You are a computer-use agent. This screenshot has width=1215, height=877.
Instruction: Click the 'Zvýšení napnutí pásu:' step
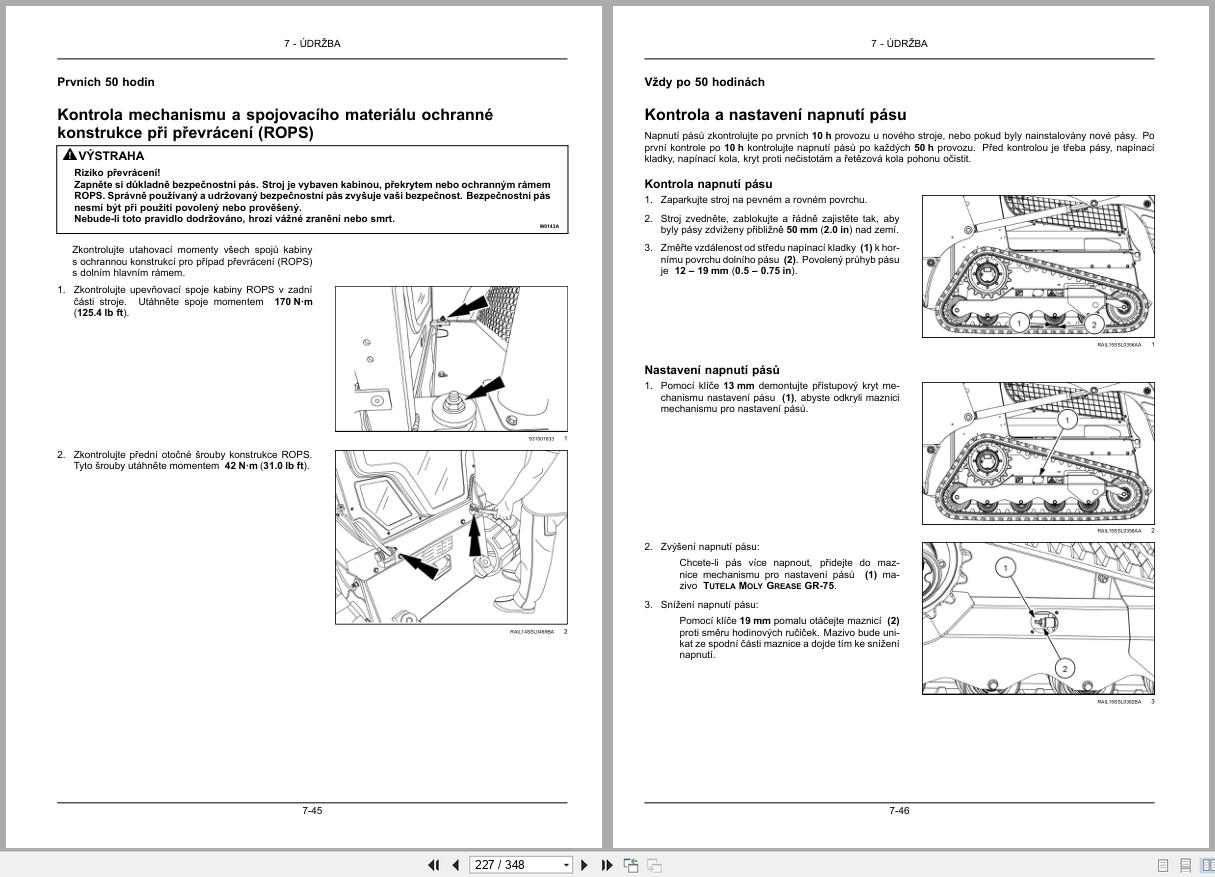(709, 547)
